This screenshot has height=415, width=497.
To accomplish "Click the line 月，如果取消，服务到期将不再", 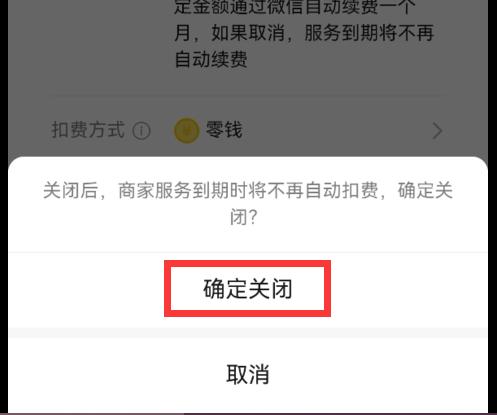I will pos(304,33).
